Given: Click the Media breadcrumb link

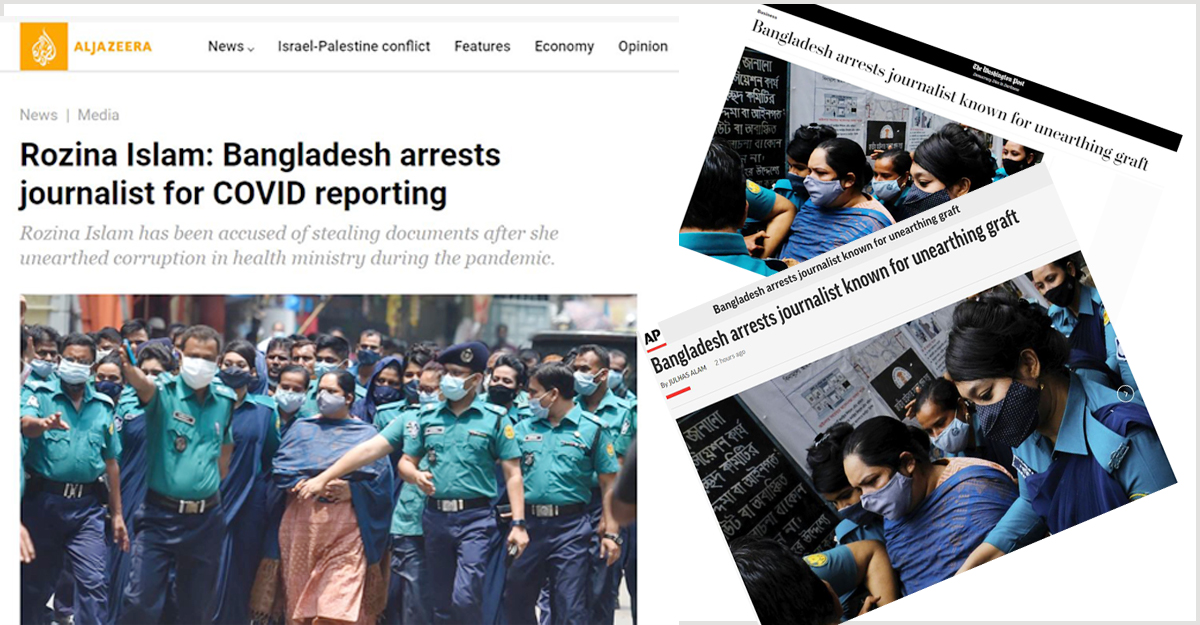Looking at the screenshot, I should point(98,115).
